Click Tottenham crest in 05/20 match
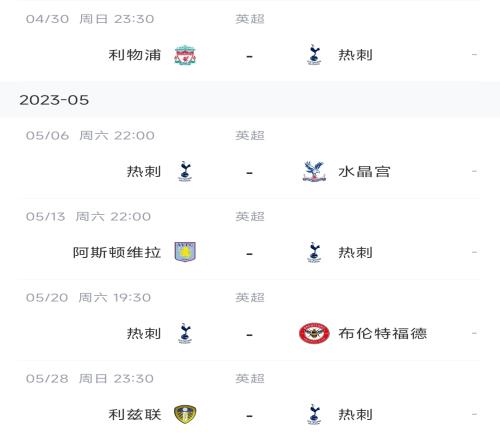Screen dimensions: 500x440 click(185, 333)
